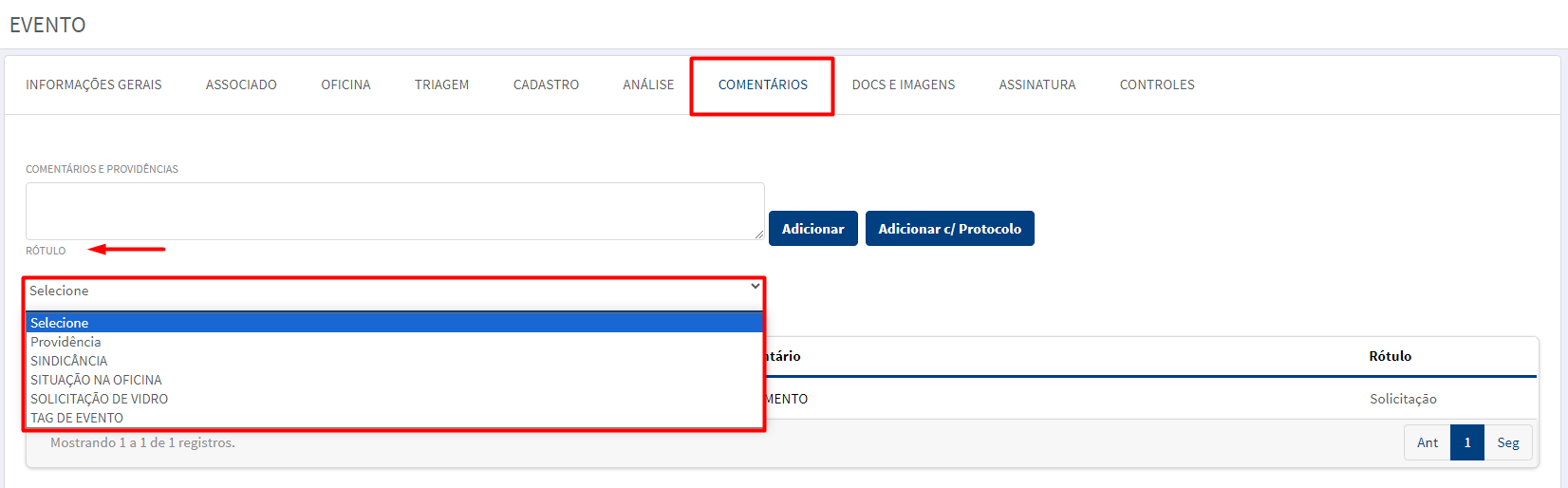Go to next page with Seg

[1508, 442]
